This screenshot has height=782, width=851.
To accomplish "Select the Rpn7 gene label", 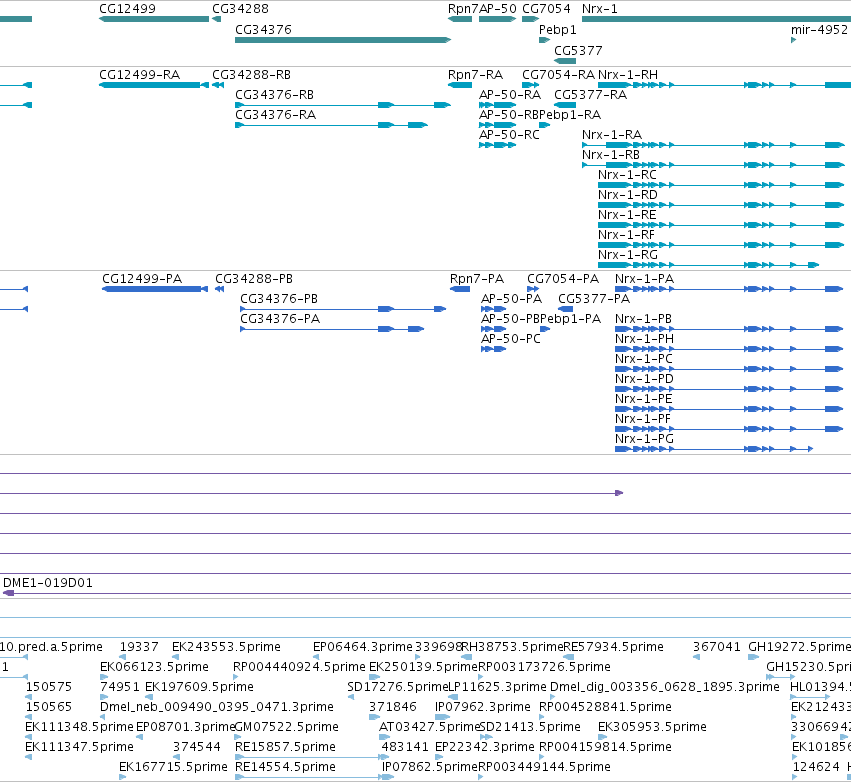I will coord(463,9).
